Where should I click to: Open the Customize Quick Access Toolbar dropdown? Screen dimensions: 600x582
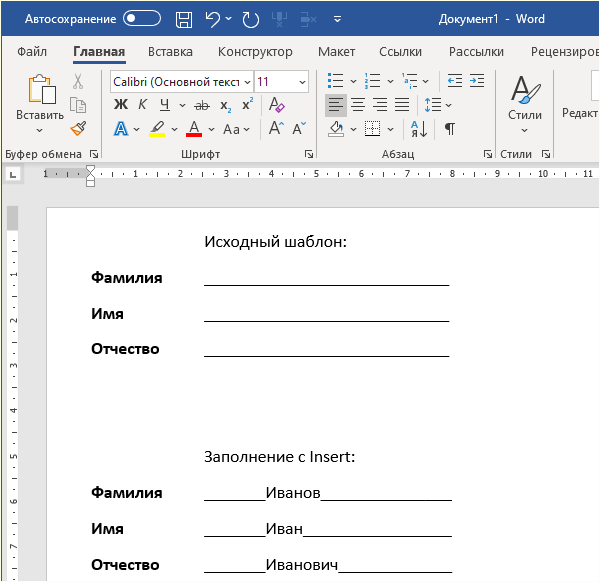click(337, 19)
